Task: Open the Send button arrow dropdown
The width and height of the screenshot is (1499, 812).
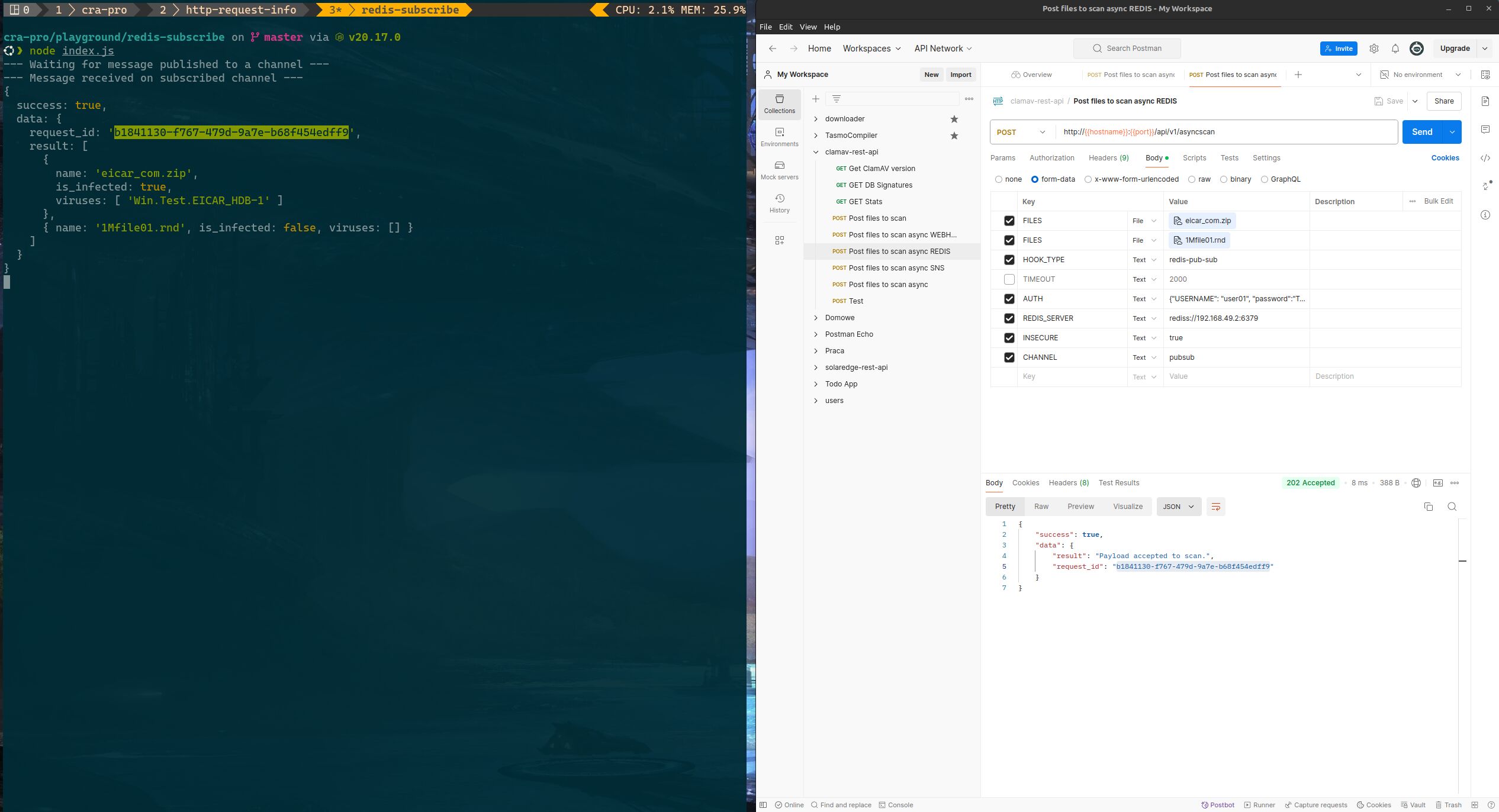Action: tap(1452, 132)
